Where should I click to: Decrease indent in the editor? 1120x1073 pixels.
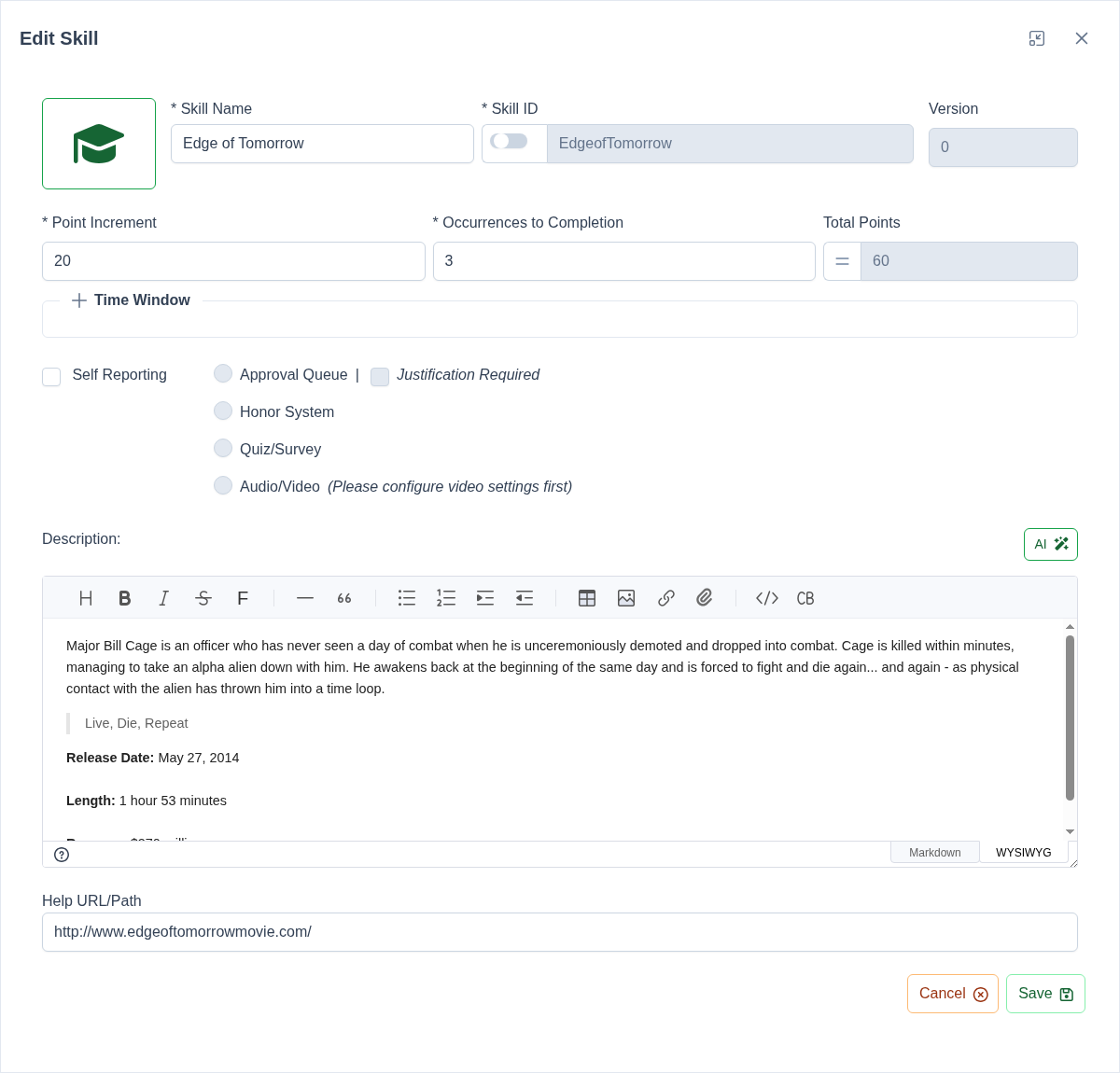coord(525,598)
